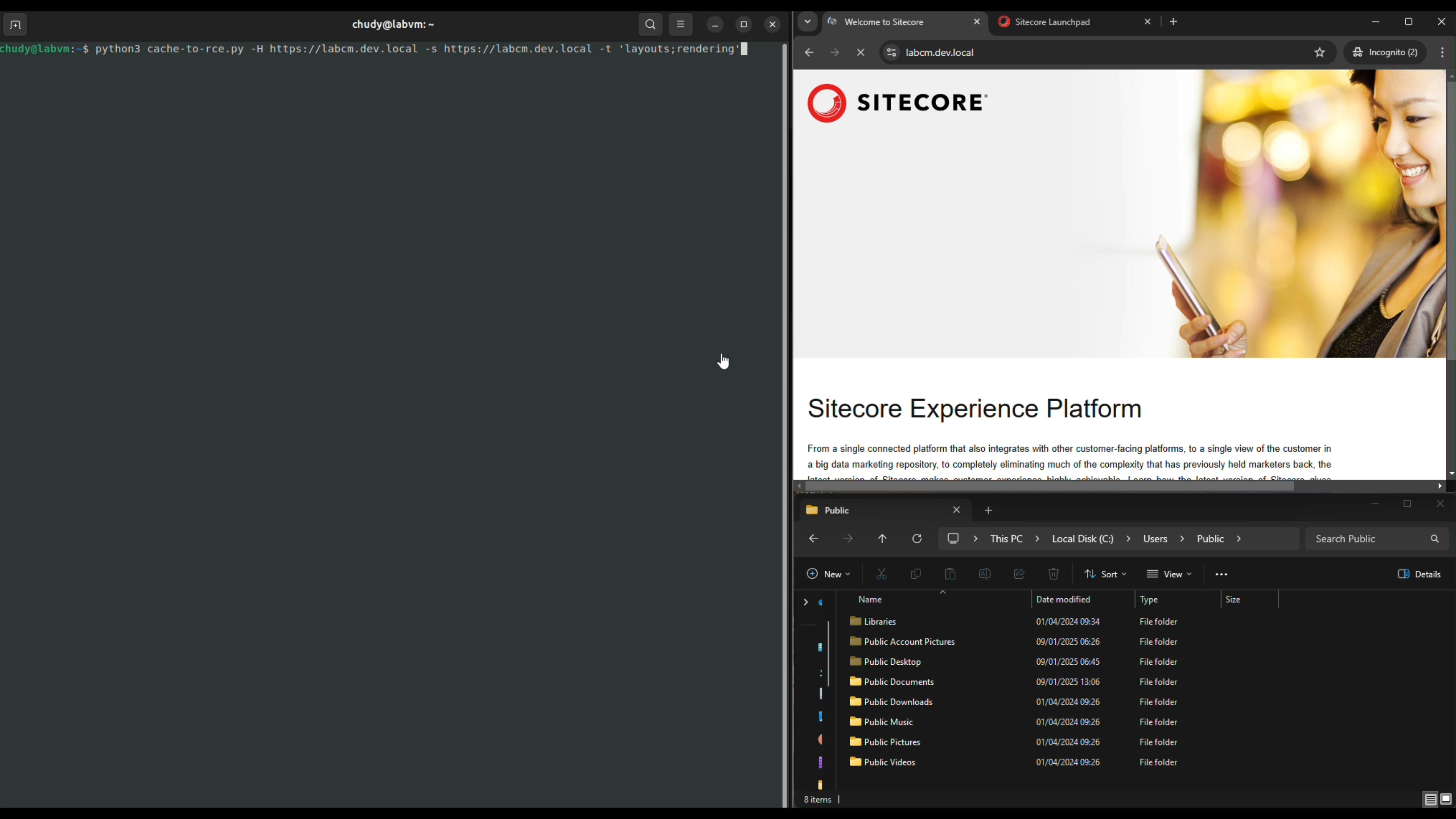1456x819 pixels.
Task: Open the View dropdown
Action: coord(1169,574)
